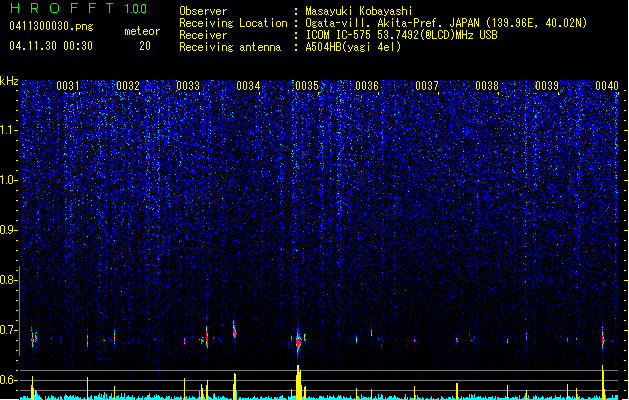Click the 'Receiving antenna' label

click(230, 47)
